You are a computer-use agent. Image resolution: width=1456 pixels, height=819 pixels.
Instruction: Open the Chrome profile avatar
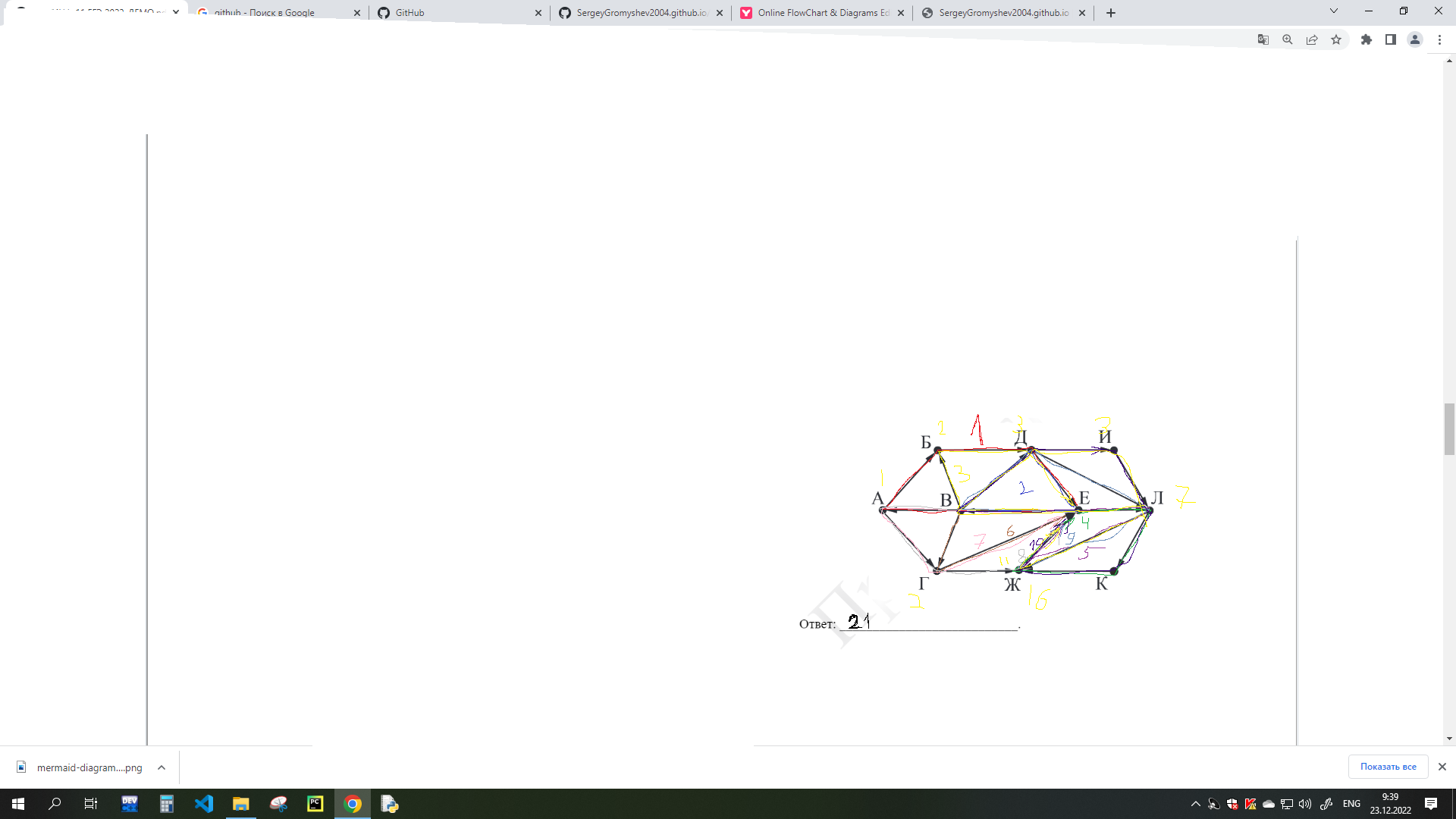(1415, 39)
